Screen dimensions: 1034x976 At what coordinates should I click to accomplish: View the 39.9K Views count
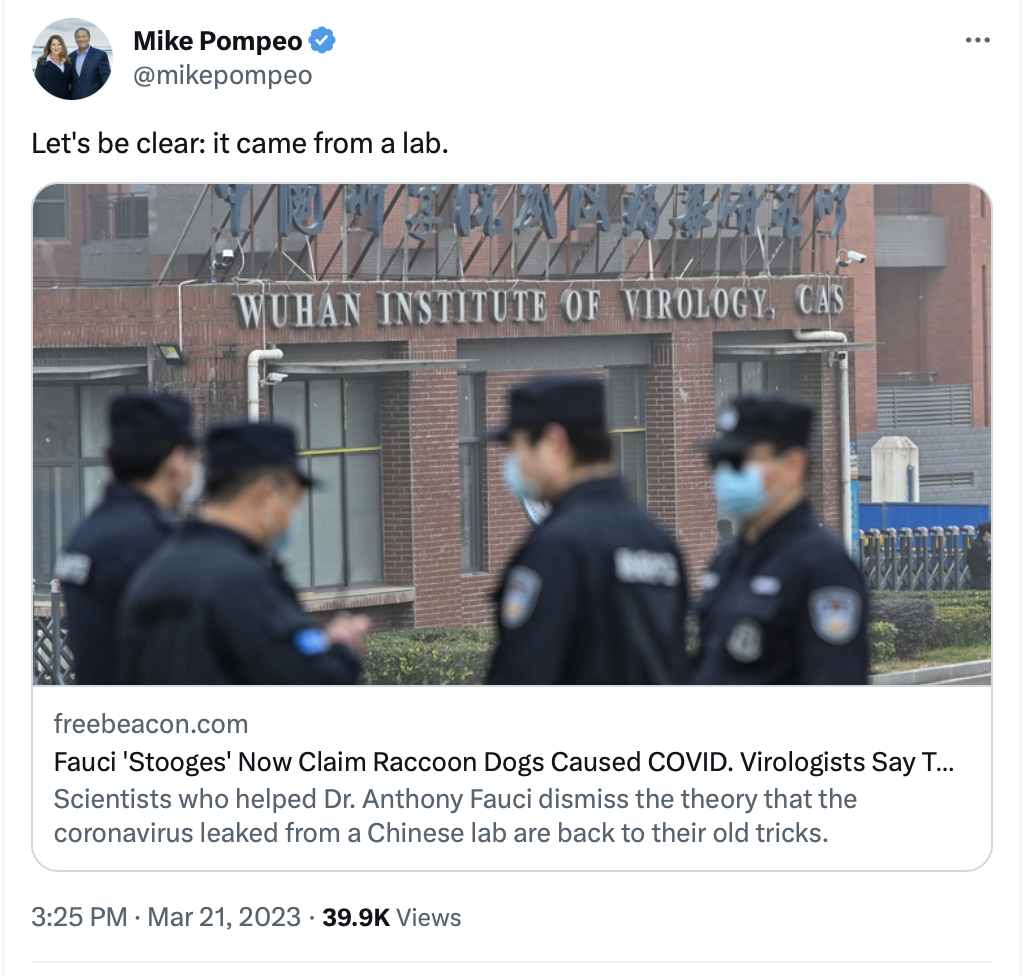(x=392, y=917)
